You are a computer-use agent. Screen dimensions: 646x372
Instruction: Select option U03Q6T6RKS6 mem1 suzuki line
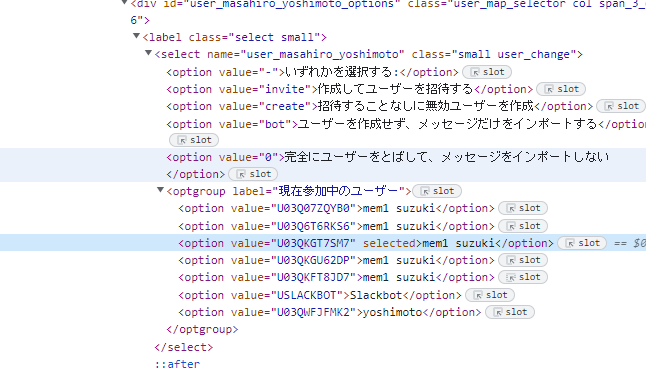coord(336,226)
